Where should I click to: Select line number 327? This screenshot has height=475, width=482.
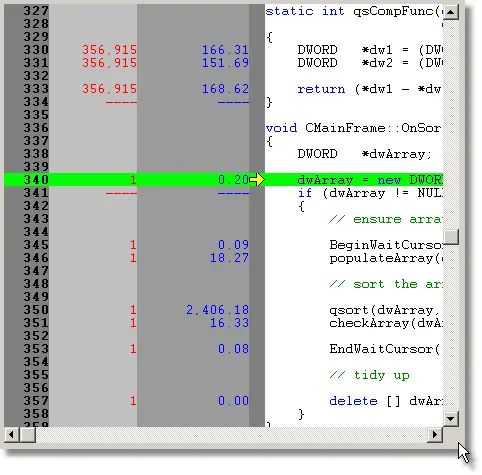coord(36,11)
